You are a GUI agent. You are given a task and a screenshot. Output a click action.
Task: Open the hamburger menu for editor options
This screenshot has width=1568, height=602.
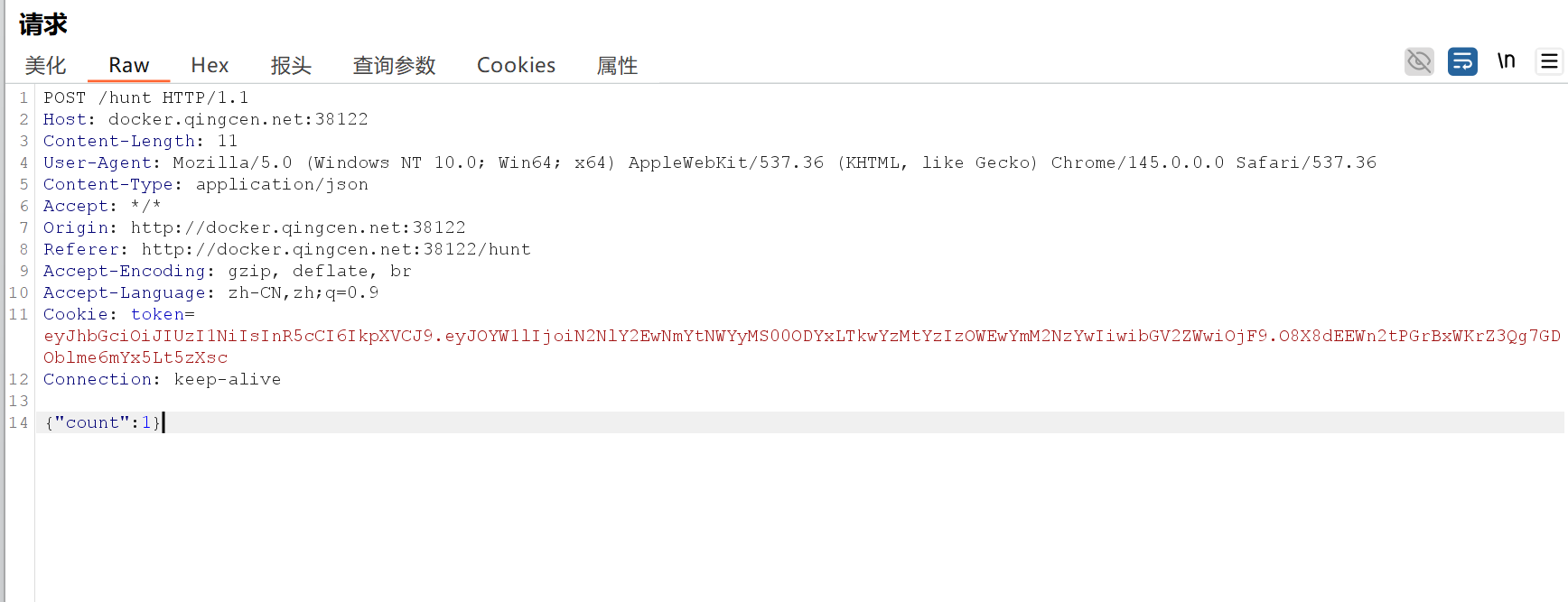pos(1549,61)
